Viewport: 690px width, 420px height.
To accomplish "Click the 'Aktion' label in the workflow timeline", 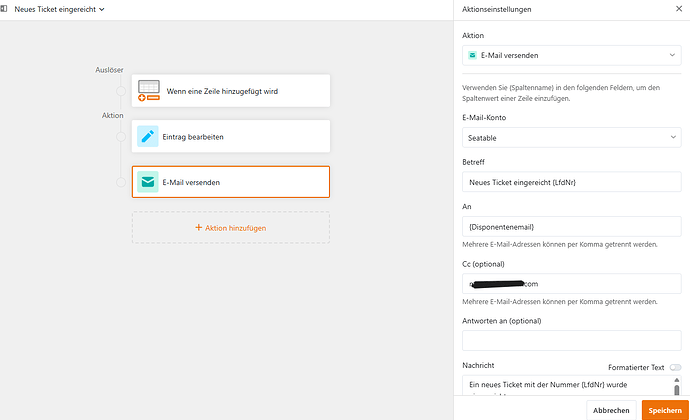I will click(x=113, y=115).
